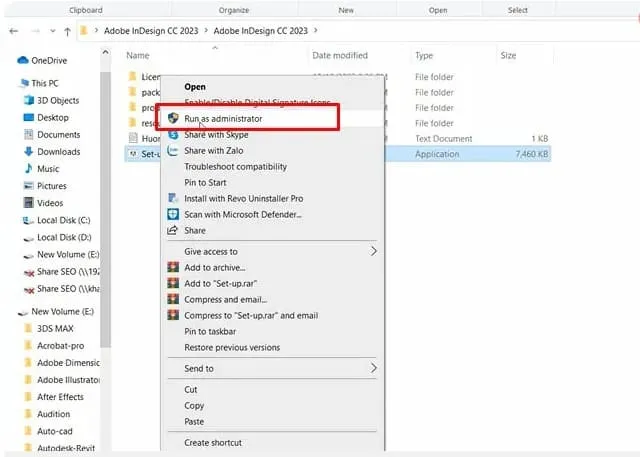640x457 pixels.
Task: Click the Text Document type cell
Action: tap(443, 139)
